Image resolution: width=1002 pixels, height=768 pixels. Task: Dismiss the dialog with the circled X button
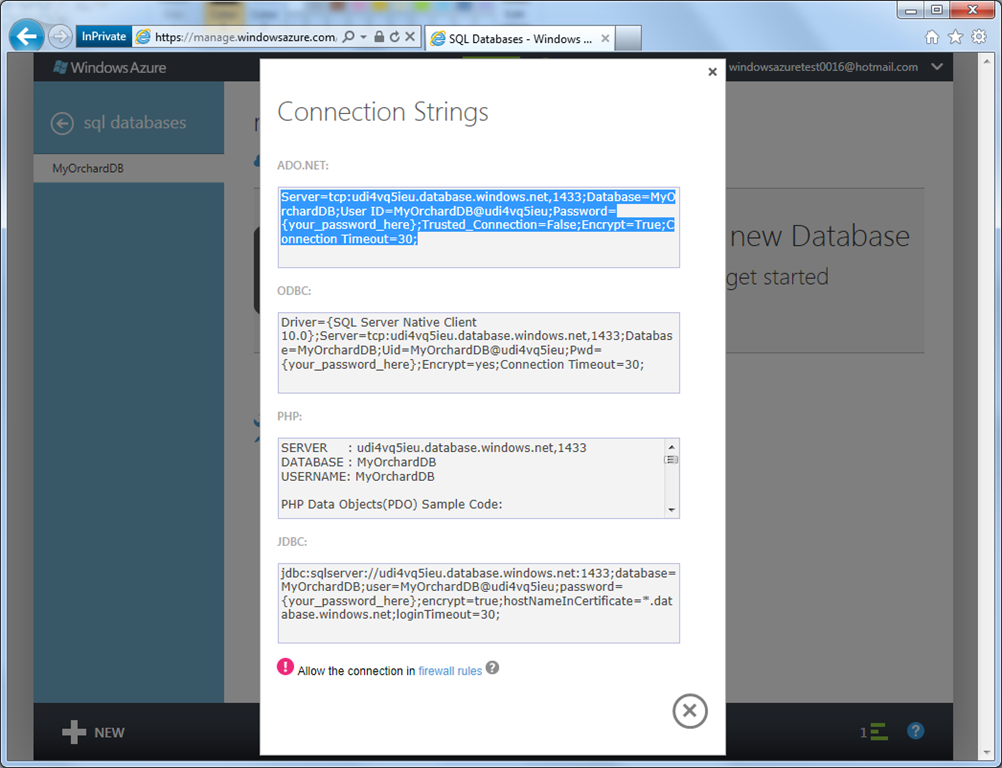click(689, 711)
